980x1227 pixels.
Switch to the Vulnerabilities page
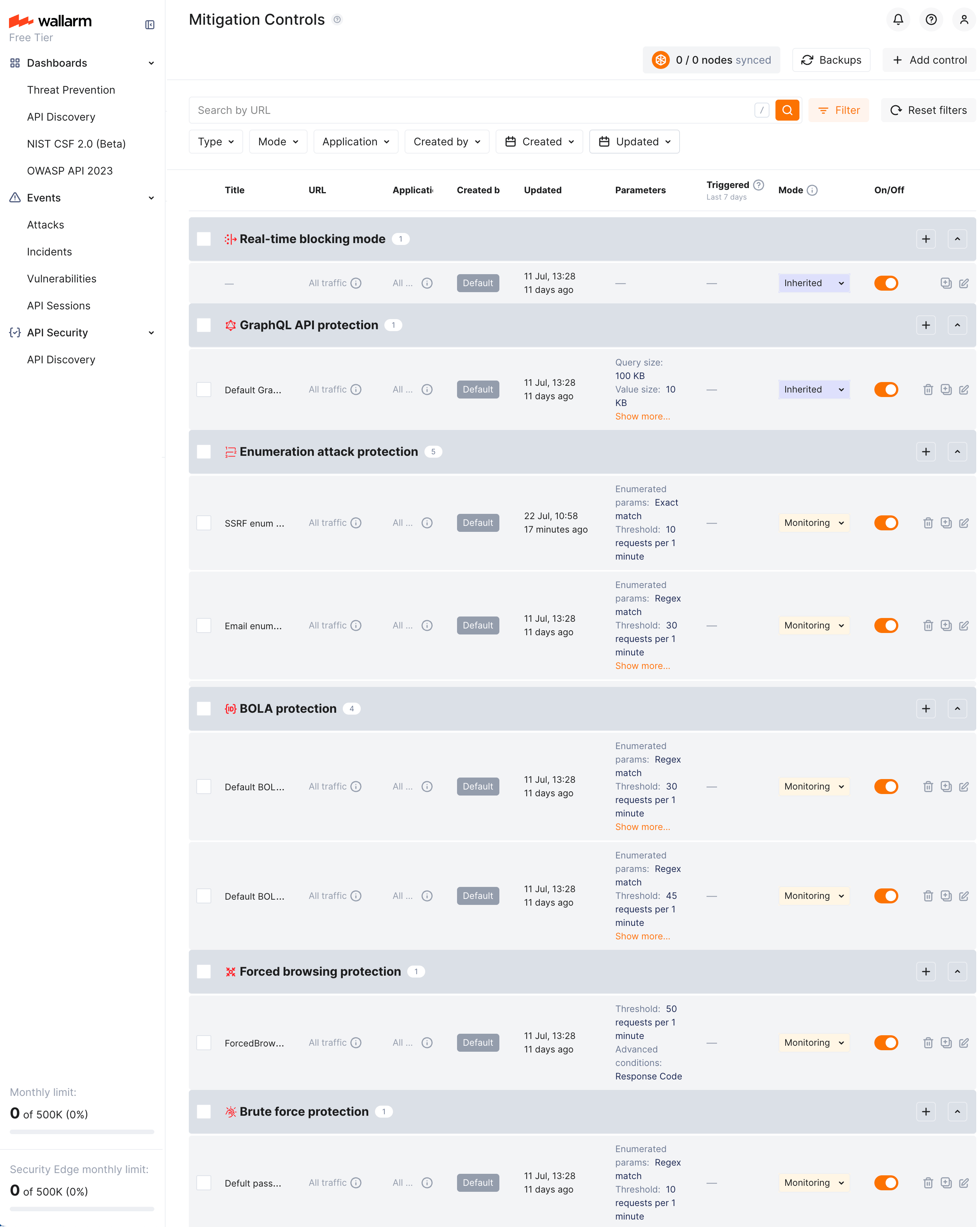[x=61, y=278]
